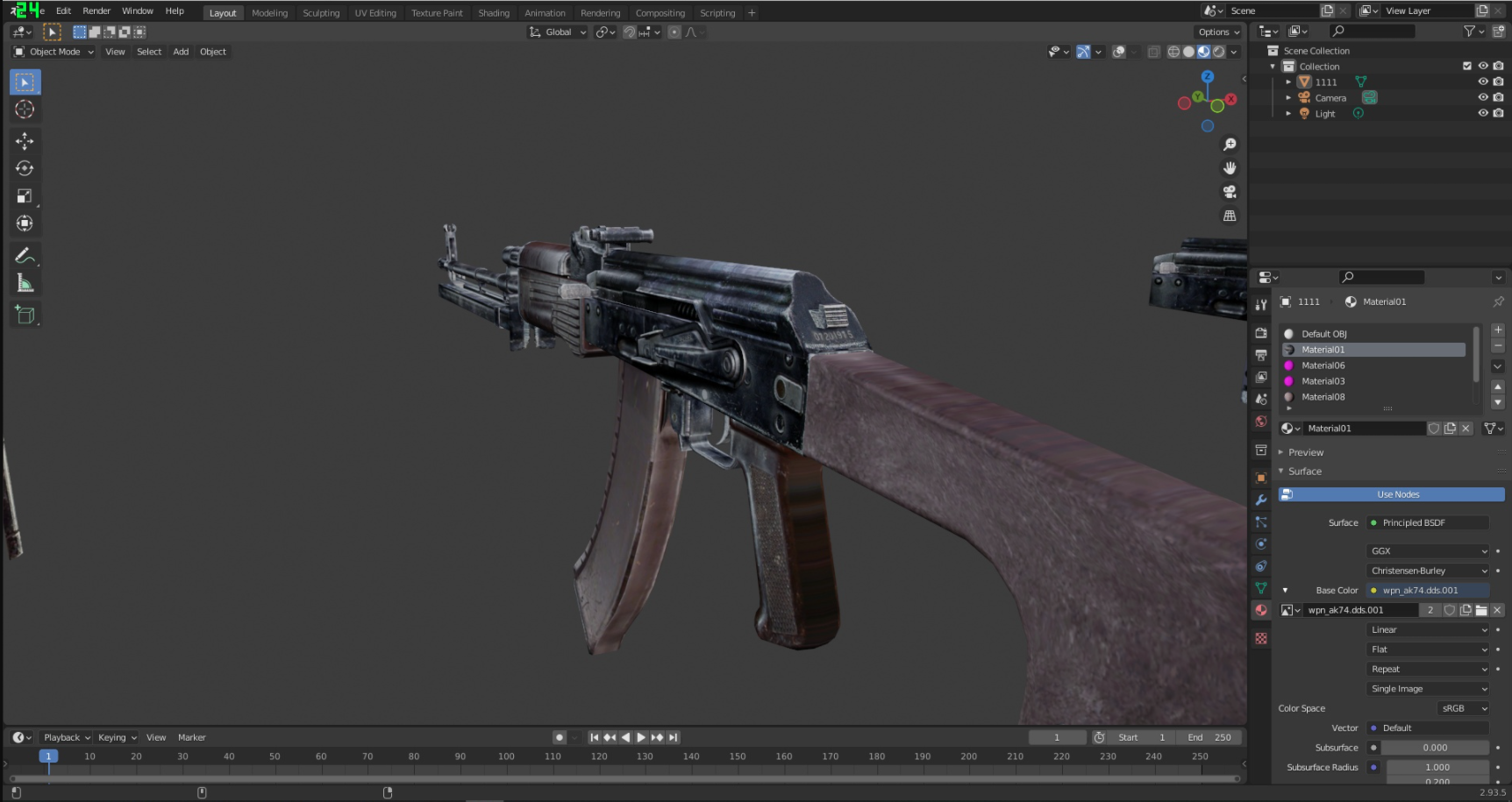Image resolution: width=1512 pixels, height=802 pixels.
Task: Toggle visibility eye of 1111 object
Action: click(1483, 82)
